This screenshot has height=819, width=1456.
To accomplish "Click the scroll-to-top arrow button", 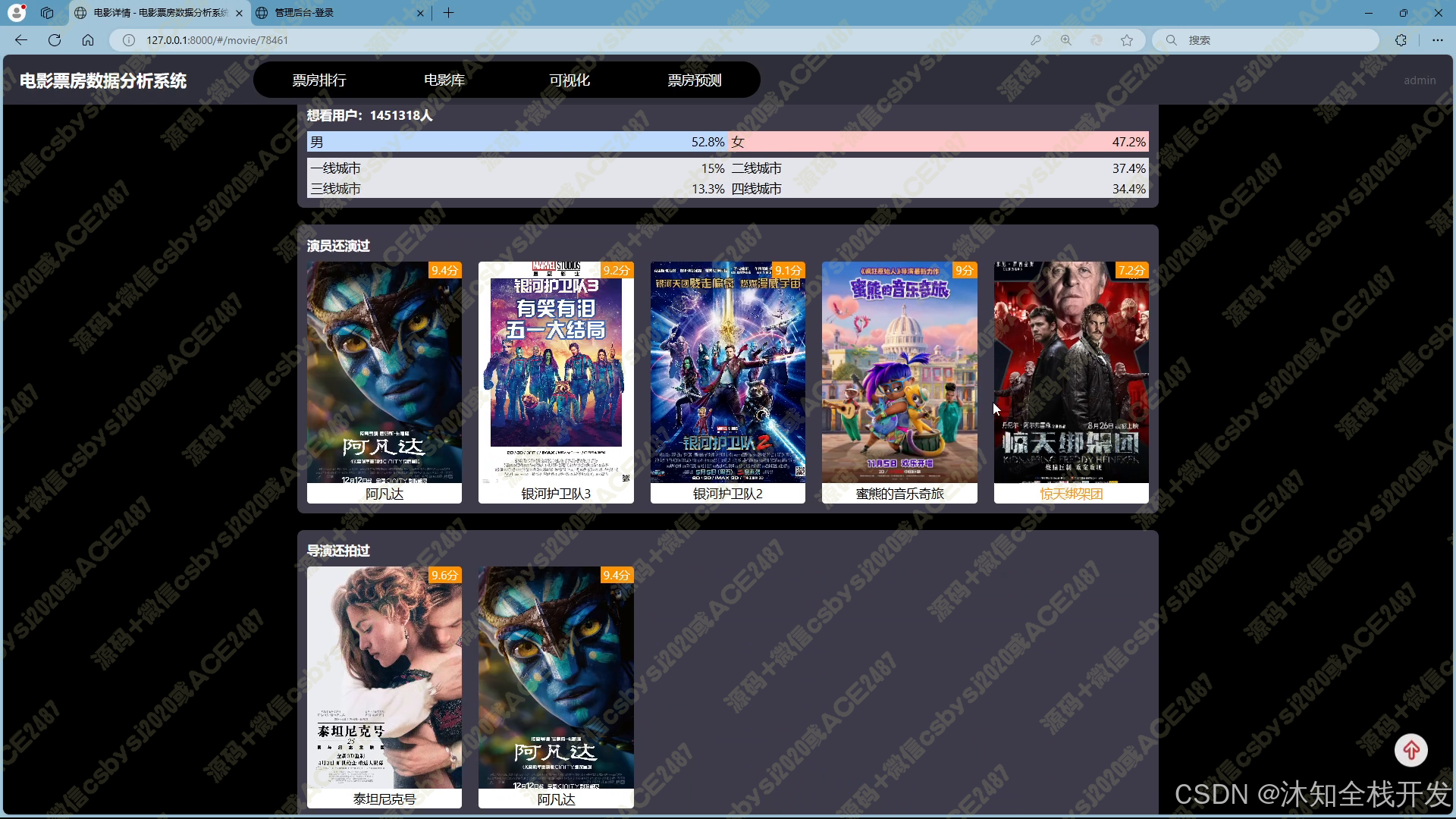I will pos(1410,750).
